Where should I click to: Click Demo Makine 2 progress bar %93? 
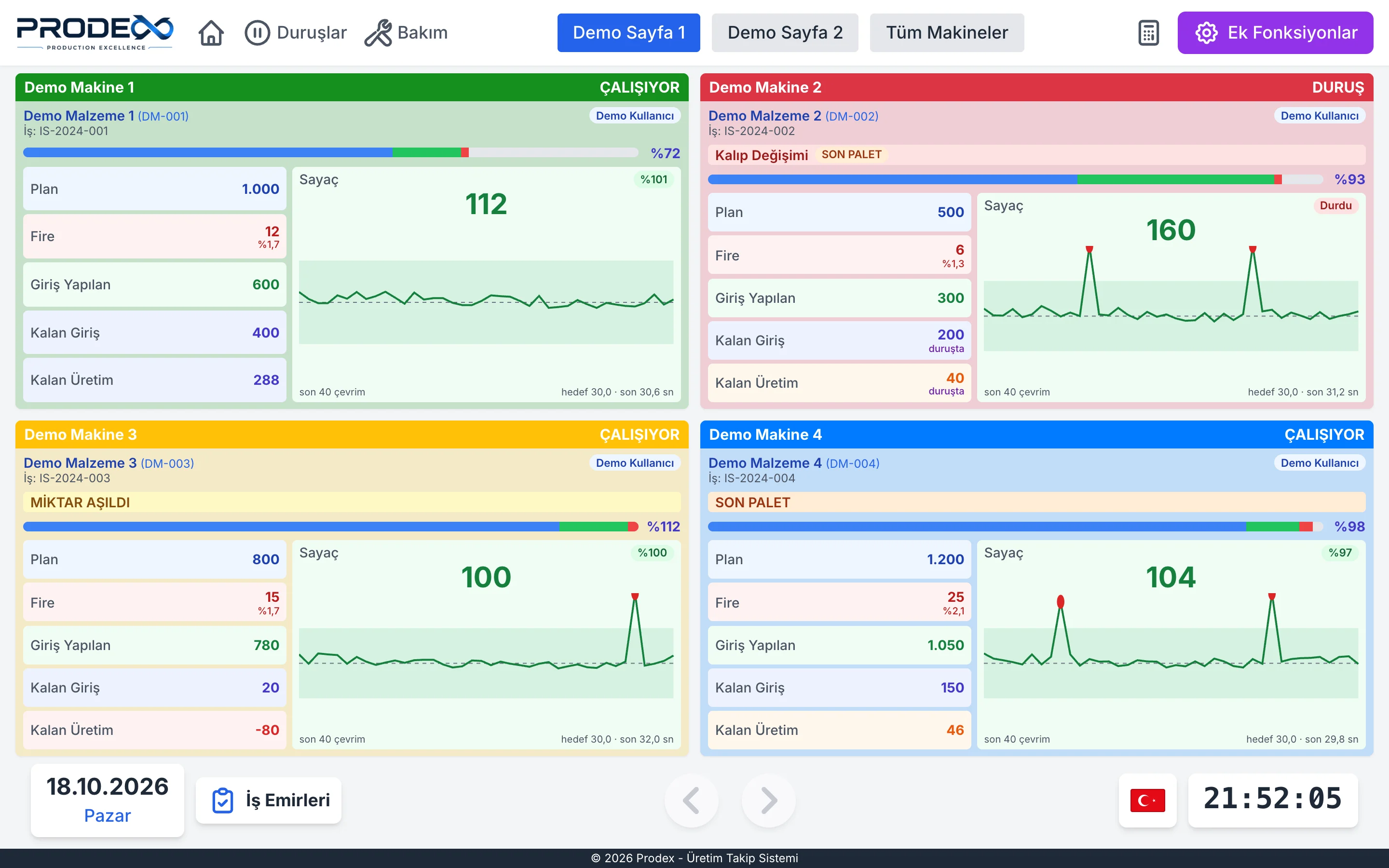coord(1015,180)
